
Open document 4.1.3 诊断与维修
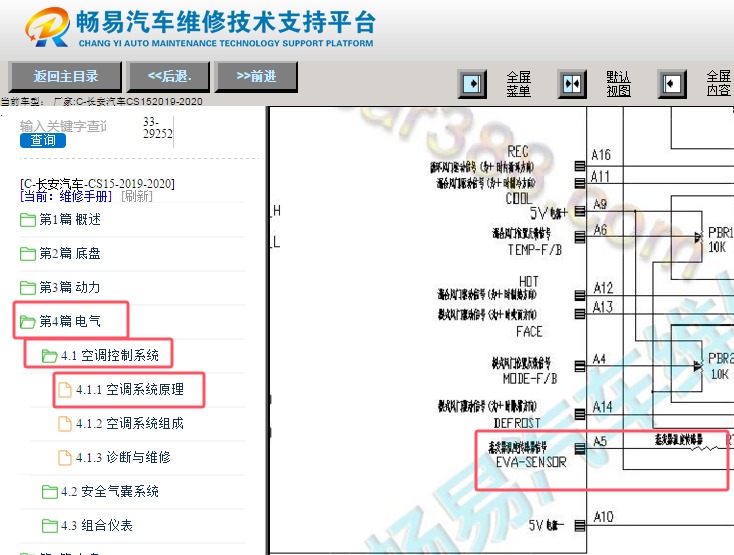click(x=123, y=457)
